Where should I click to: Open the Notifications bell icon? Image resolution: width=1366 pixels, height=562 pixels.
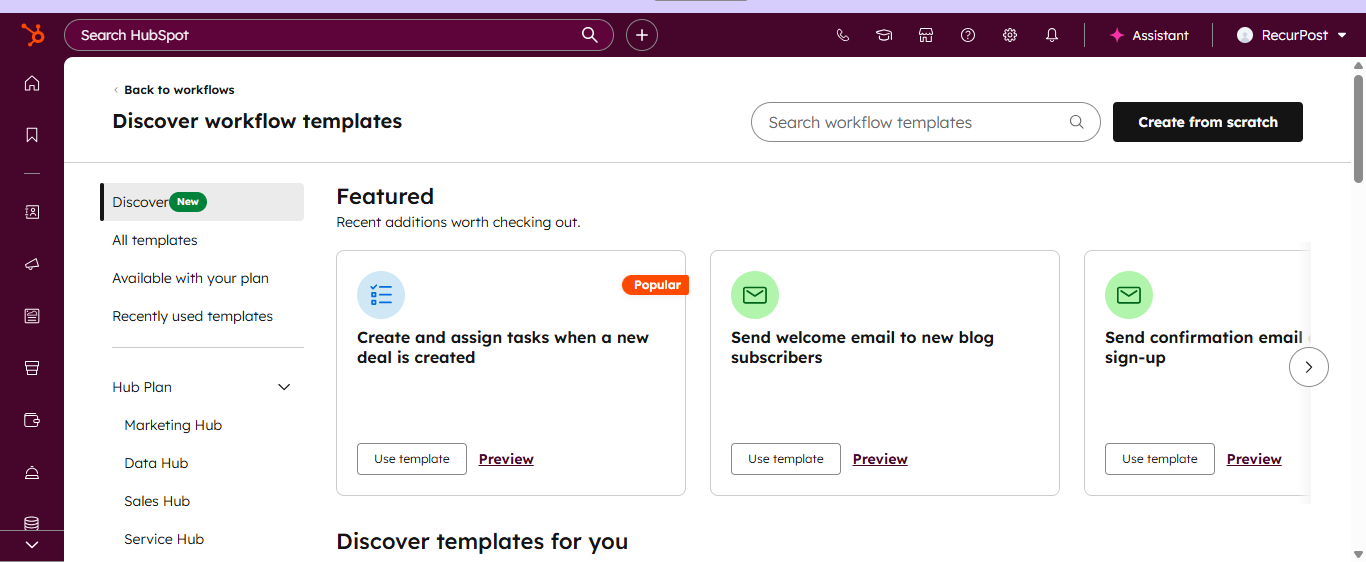[x=1052, y=35]
